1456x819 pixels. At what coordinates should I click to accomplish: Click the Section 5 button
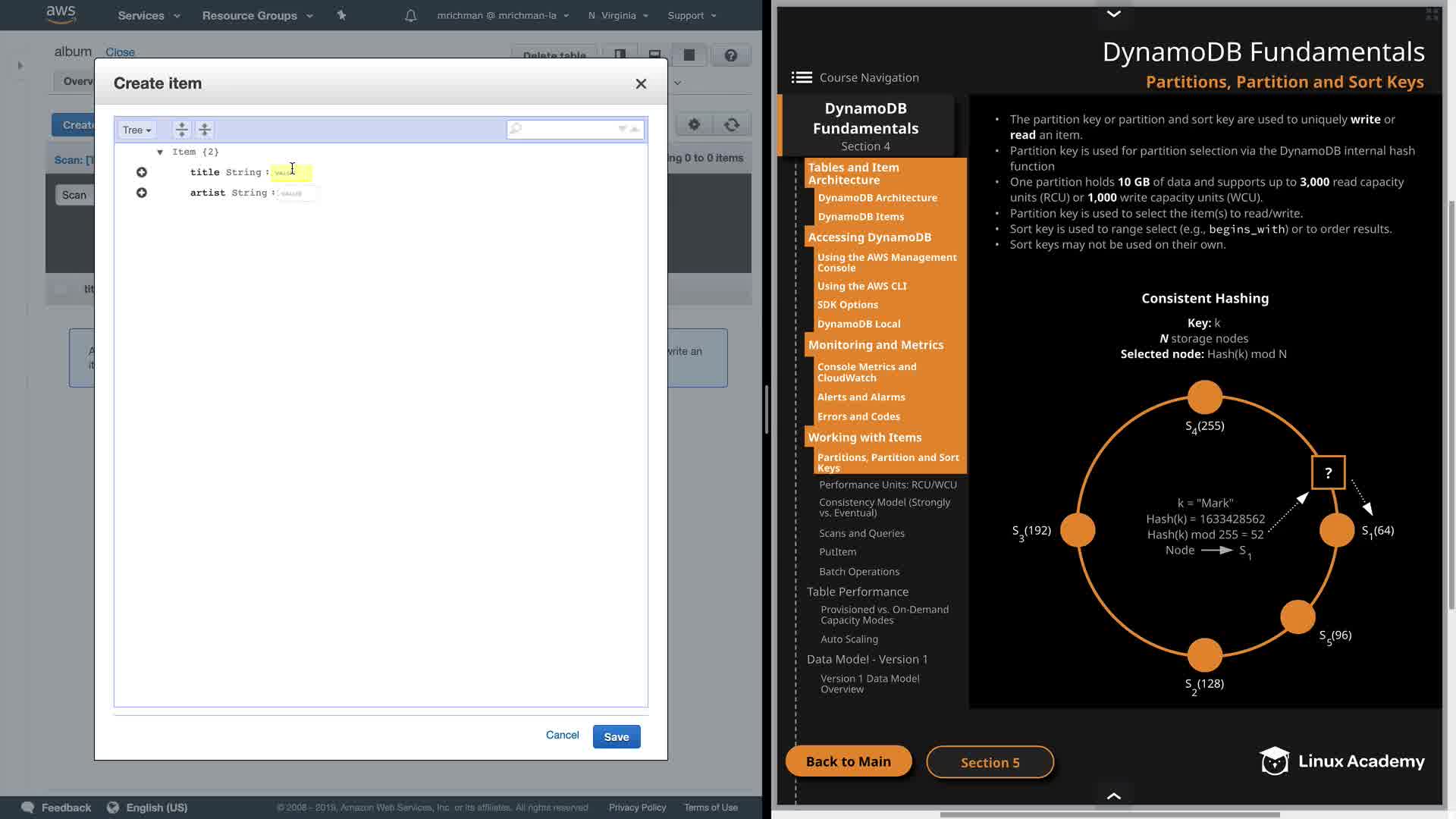point(990,762)
